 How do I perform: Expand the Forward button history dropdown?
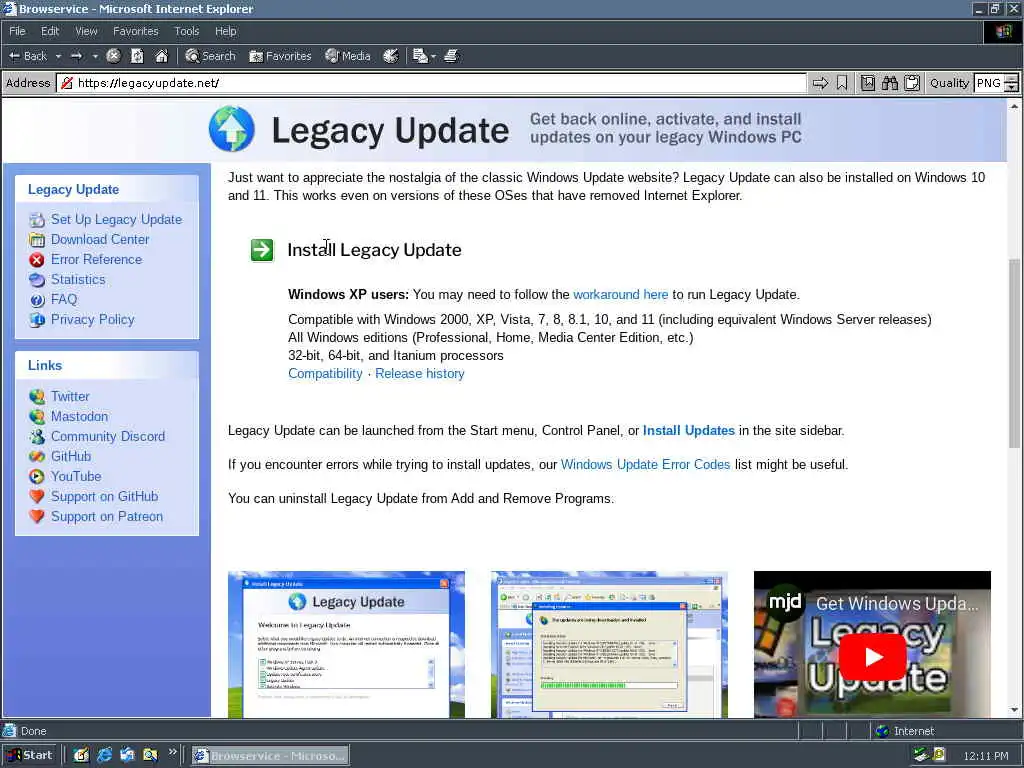(95, 56)
